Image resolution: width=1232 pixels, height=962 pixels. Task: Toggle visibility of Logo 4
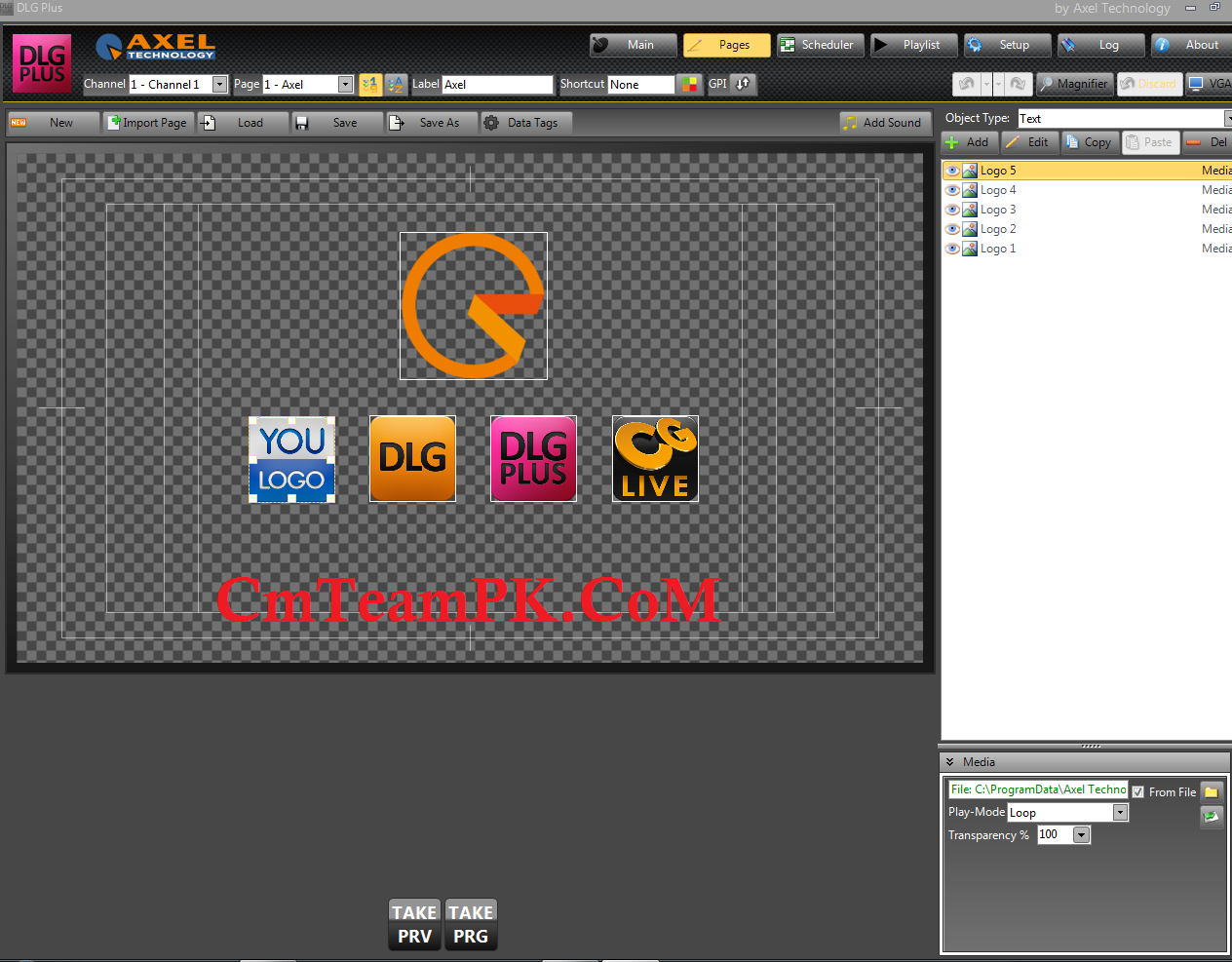coord(952,190)
